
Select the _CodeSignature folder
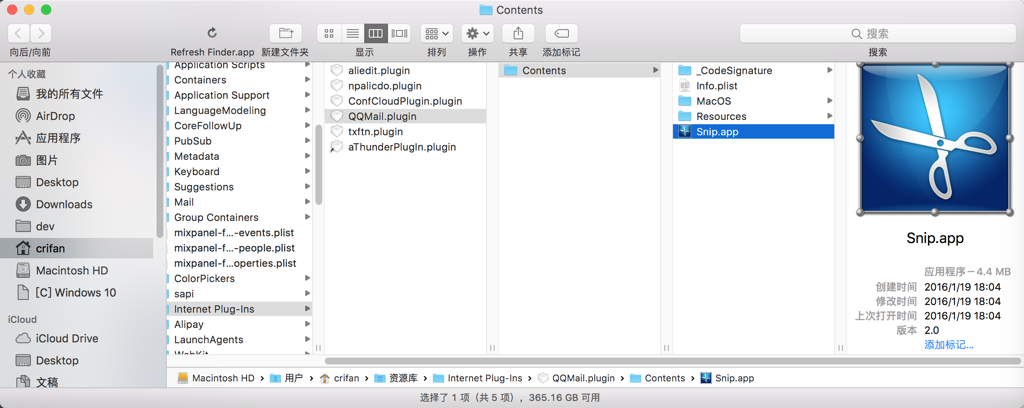[x=754, y=71]
